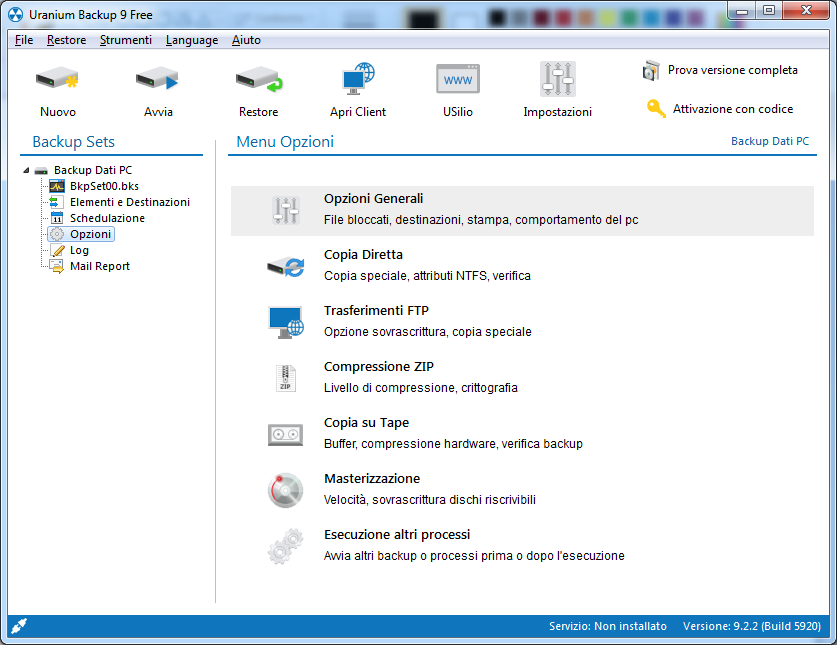
Task: Open USilio www icon
Action: point(458,79)
